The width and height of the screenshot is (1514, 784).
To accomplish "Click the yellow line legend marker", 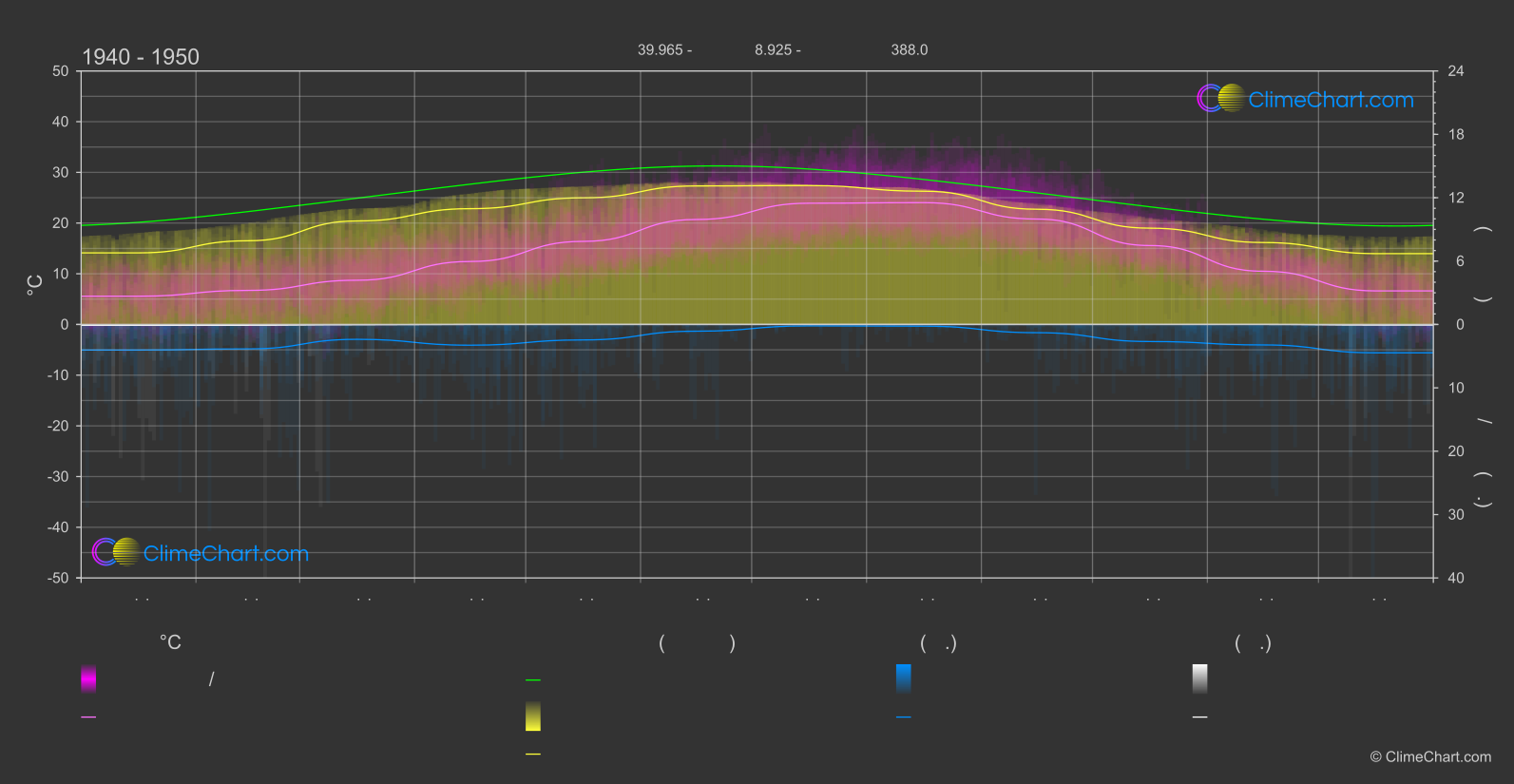I will [533, 755].
